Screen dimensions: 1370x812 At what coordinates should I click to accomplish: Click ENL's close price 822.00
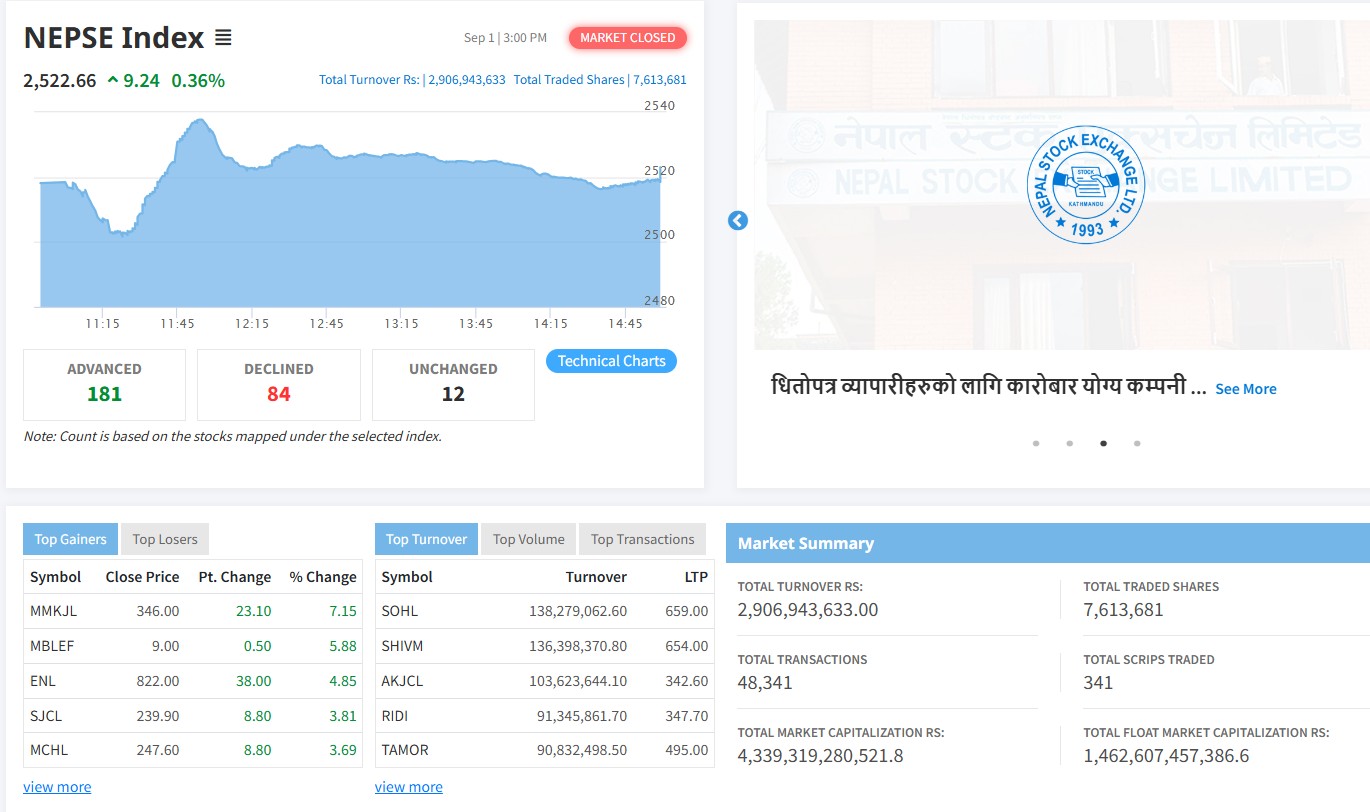(x=158, y=681)
